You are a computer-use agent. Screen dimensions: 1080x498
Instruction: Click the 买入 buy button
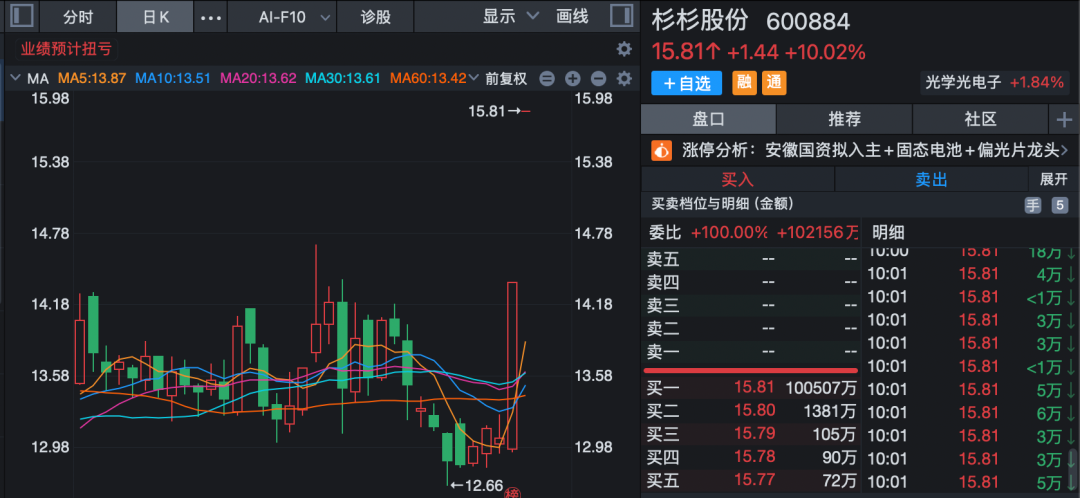[737, 179]
